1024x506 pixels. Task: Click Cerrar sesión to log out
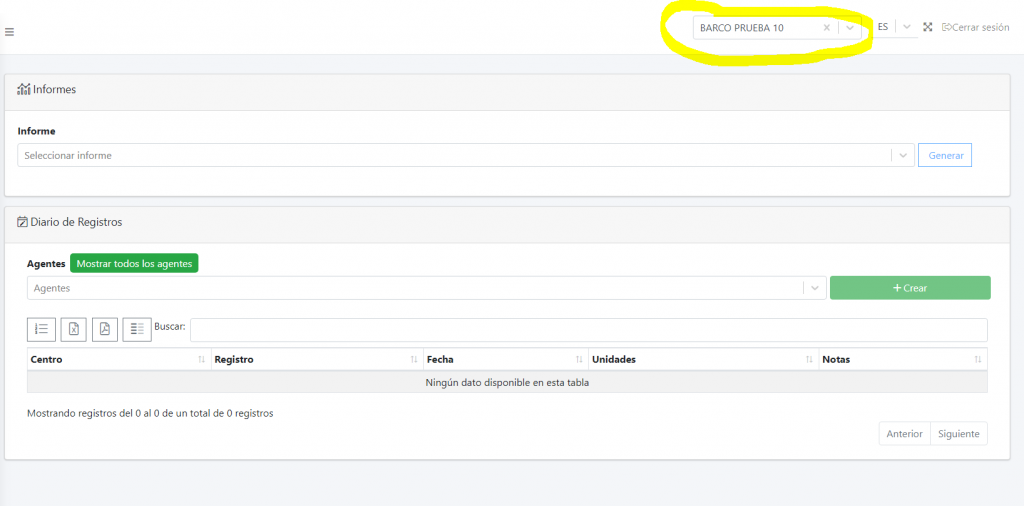(x=976, y=27)
